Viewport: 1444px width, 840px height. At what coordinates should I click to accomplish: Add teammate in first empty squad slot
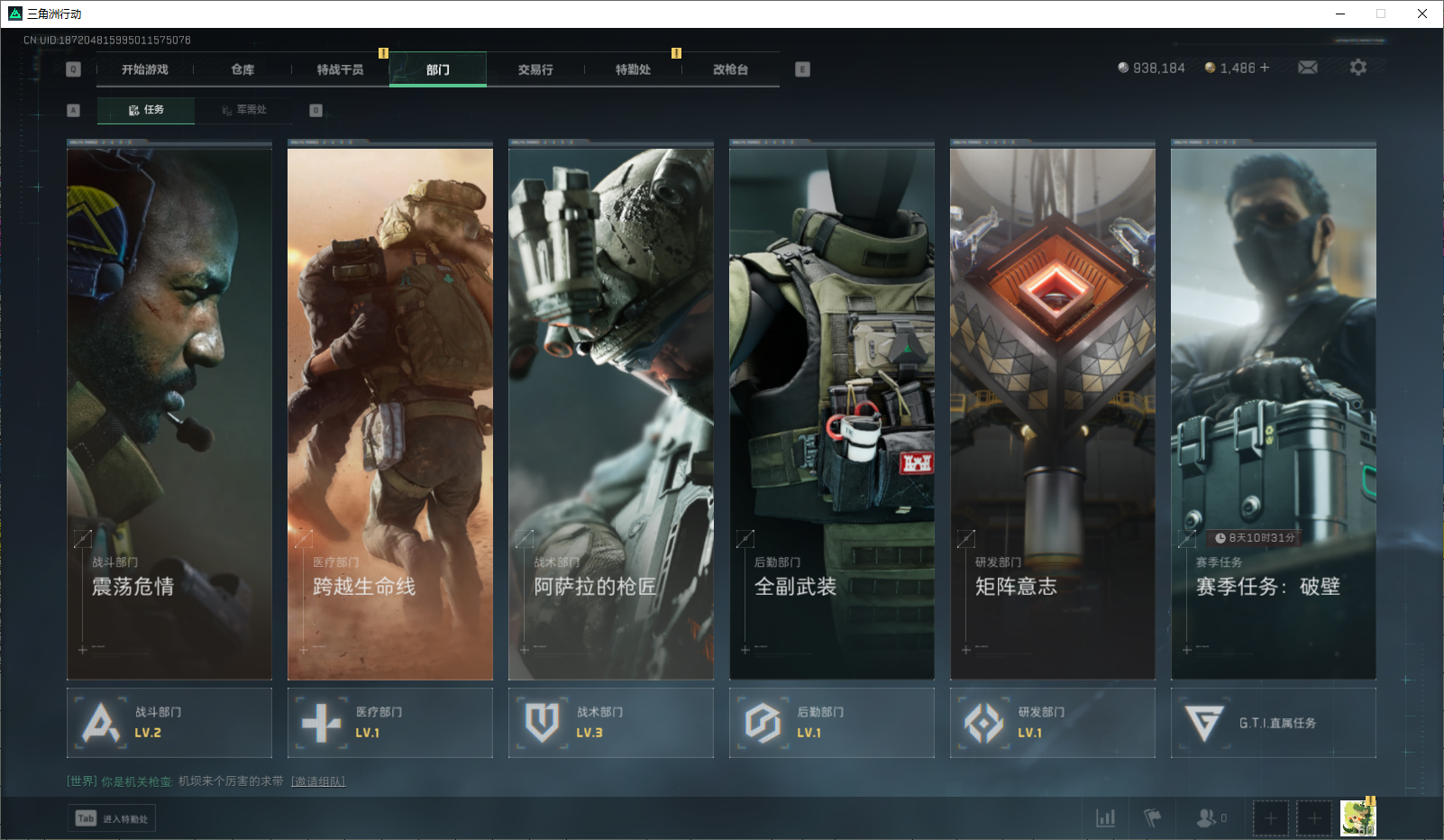1271,818
